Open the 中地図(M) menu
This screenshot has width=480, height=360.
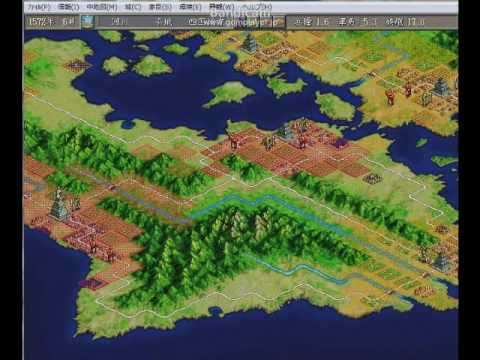[x=102, y=7]
